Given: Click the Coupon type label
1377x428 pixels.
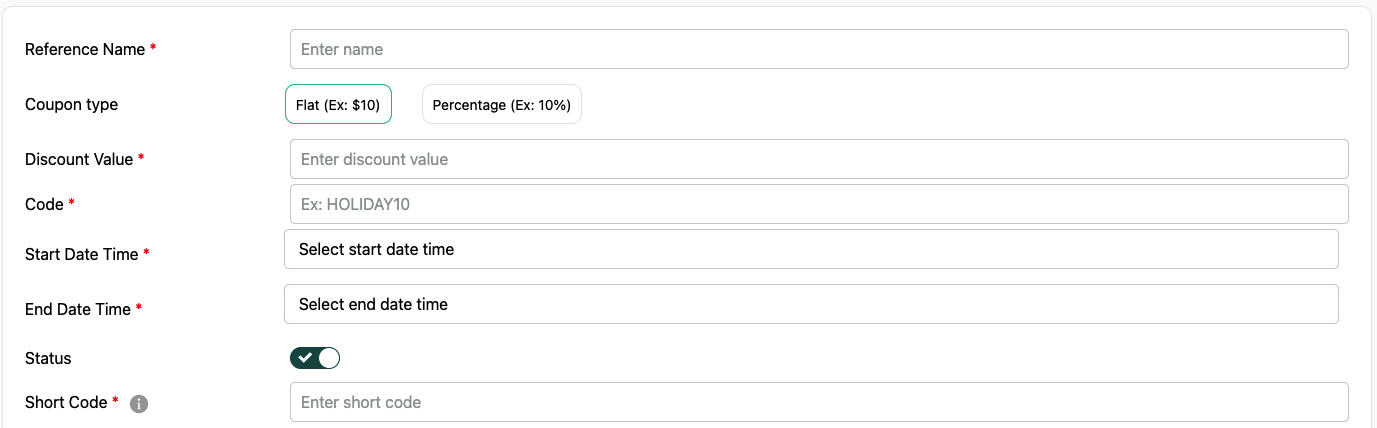Looking at the screenshot, I should coord(71,104).
